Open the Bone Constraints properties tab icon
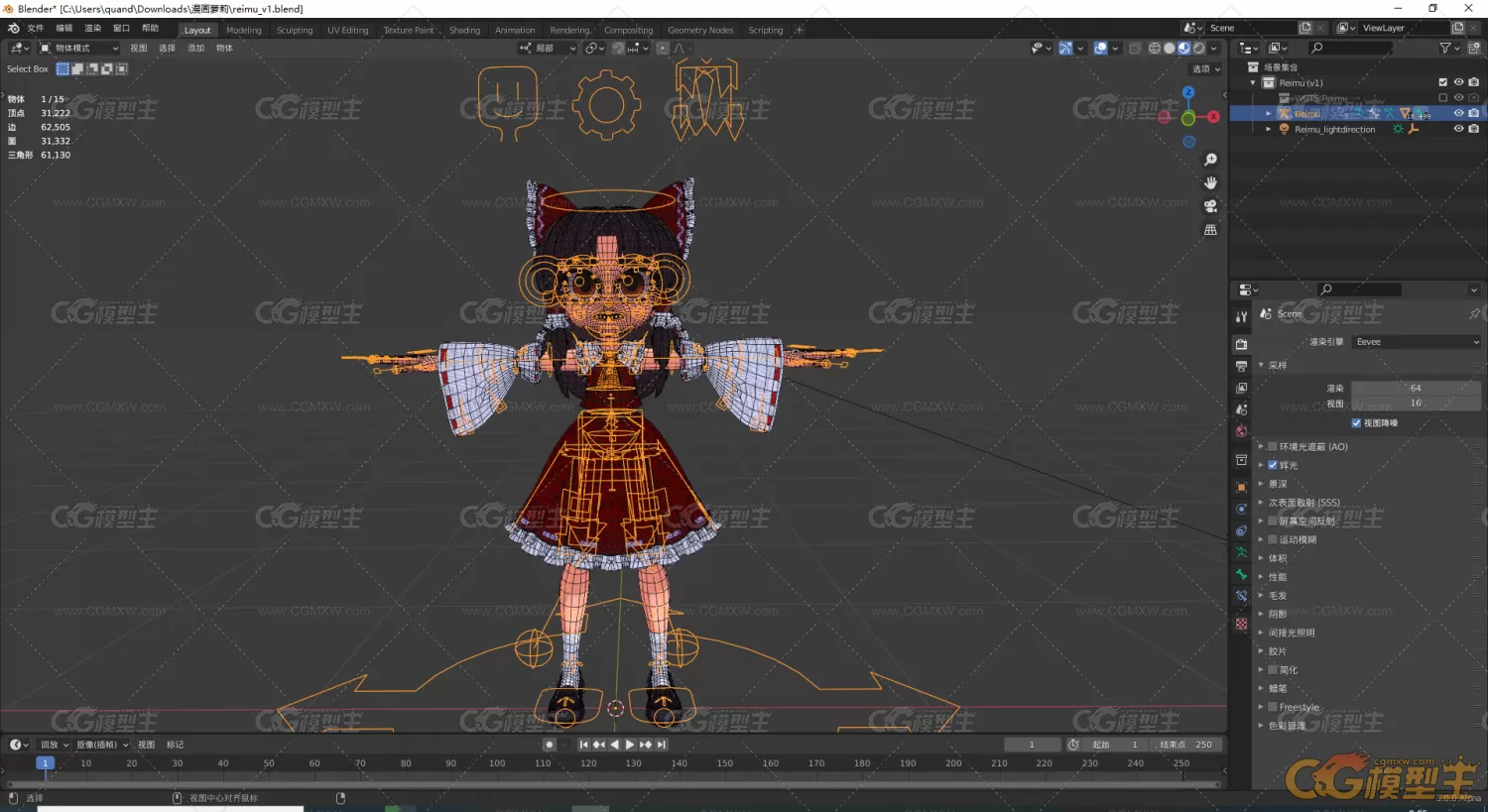Image resolution: width=1488 pixels, height=812 pixels. 1241,596
